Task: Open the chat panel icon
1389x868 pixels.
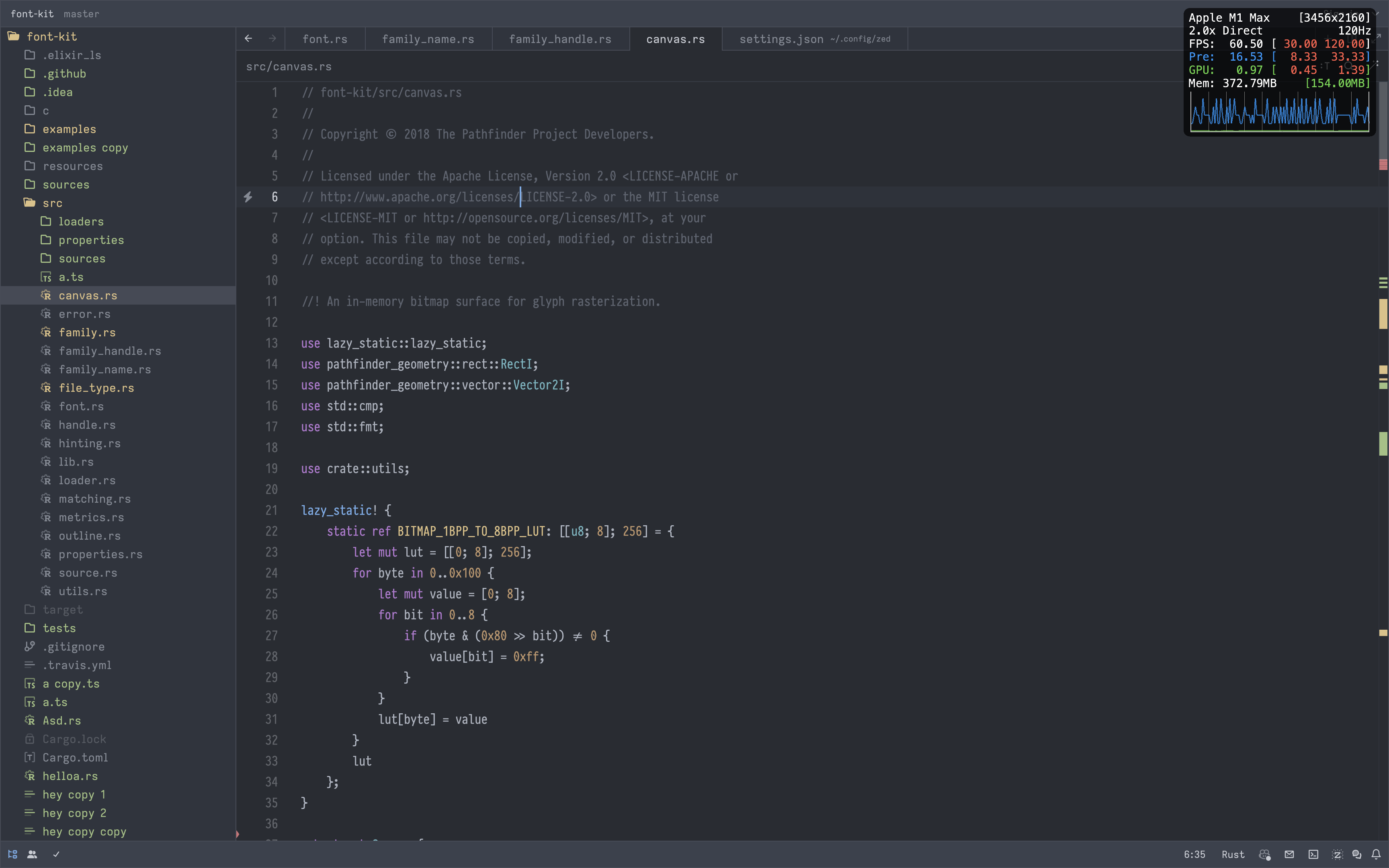Action: click(1357, 854)
